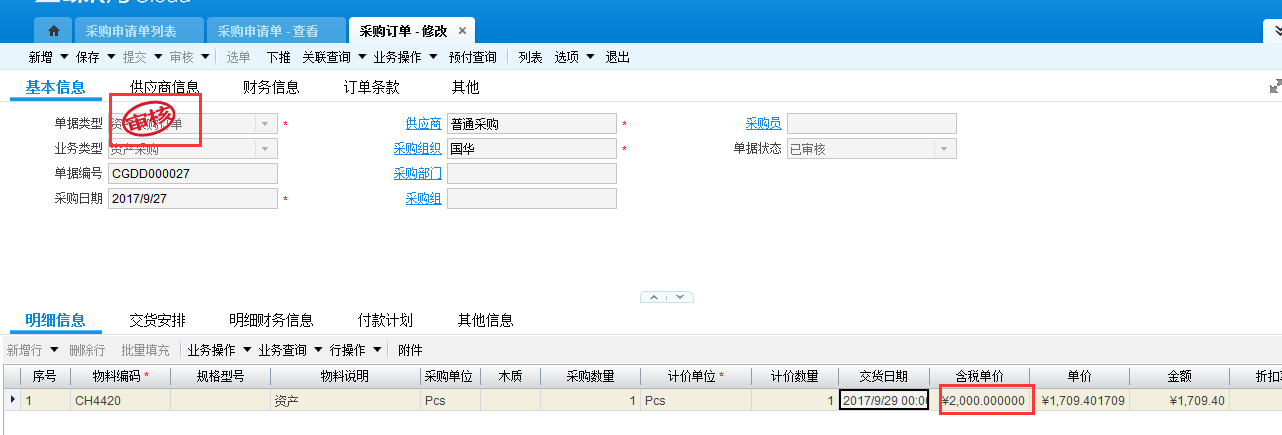Click the row indicator arrow for row 1

coord(12,400)
